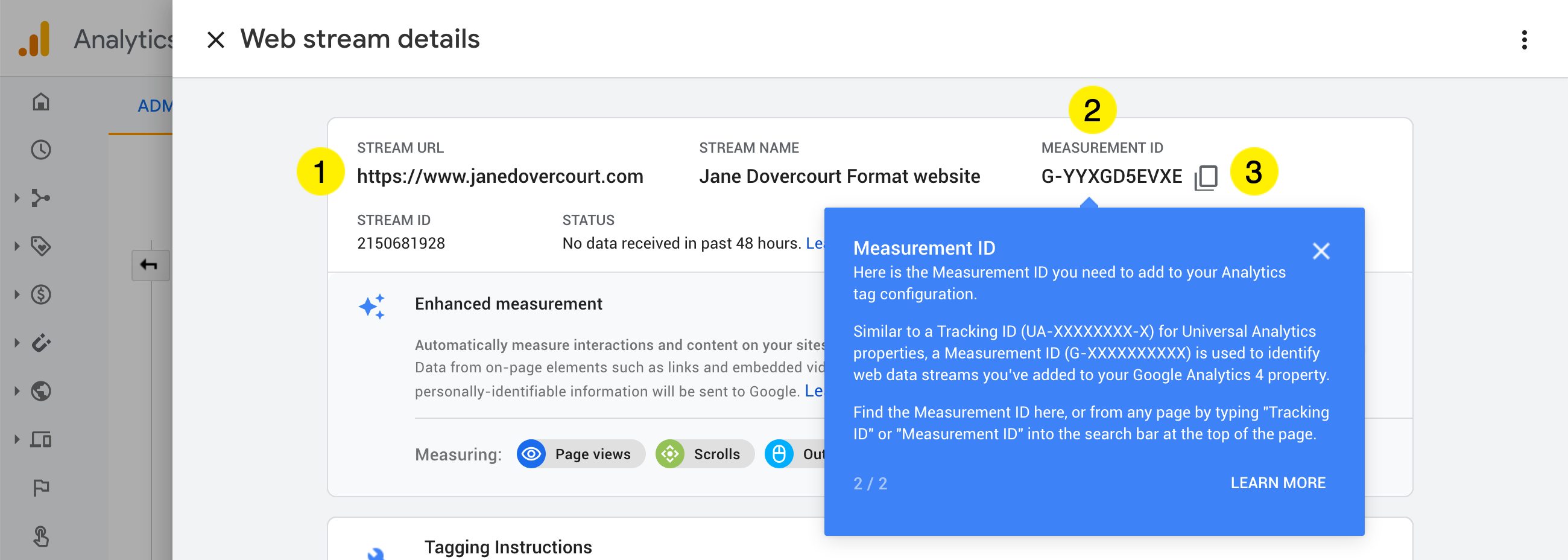Viewport: 1568px width, 560px height.
Task: Click the Tagging Instructions wrench icon
Action: (376, 553)
